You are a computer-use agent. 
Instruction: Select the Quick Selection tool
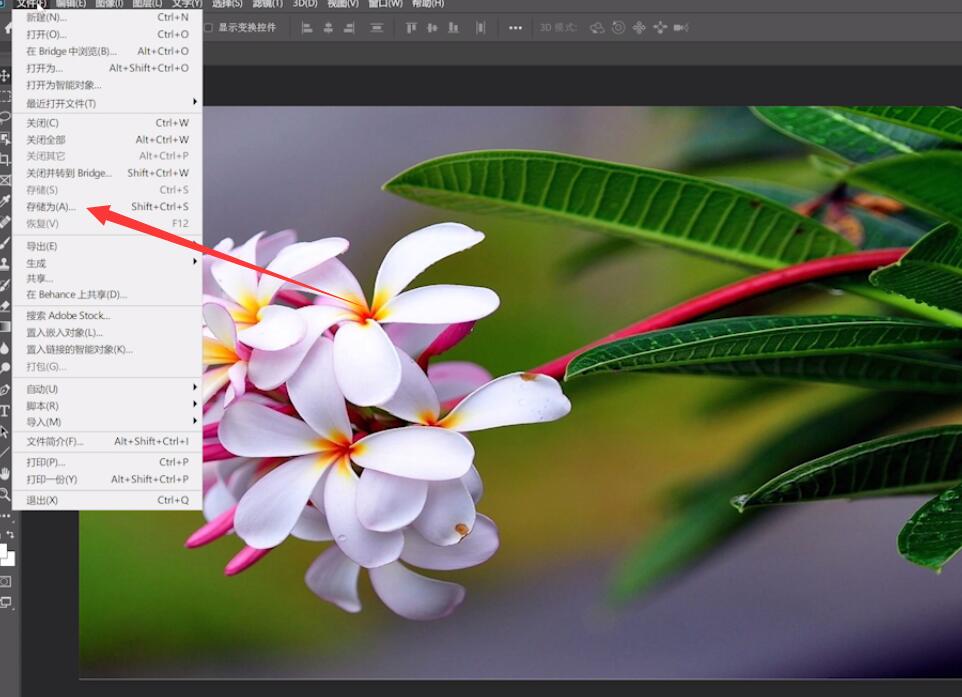pos(5,139)
